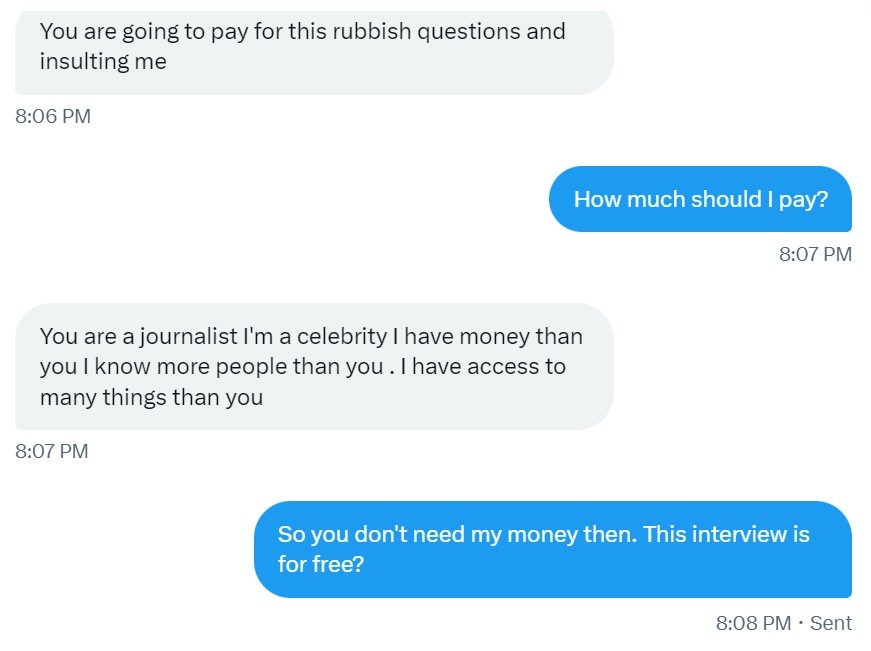Click the word "rubbish" in the first message

tap(372, 32)
